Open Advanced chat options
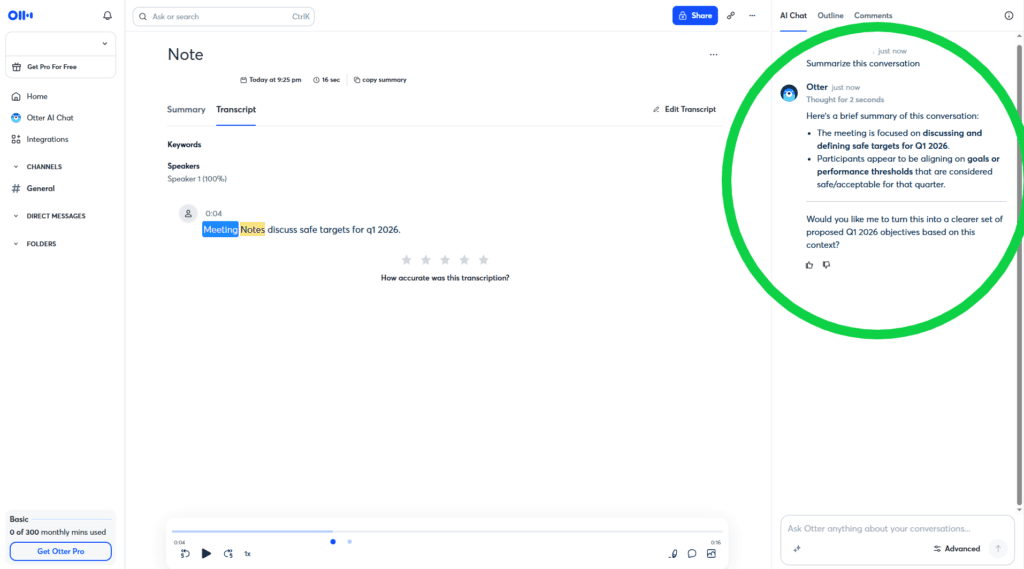The height and width of the screenshot is (569, 1024). point(957,549)
